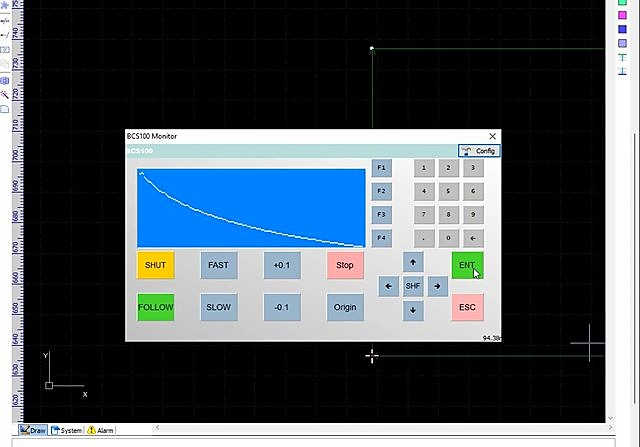Viewport: 640px width, 447px height.
Task: Click the keypad backspace arrow key
Action: coord(473,238)
